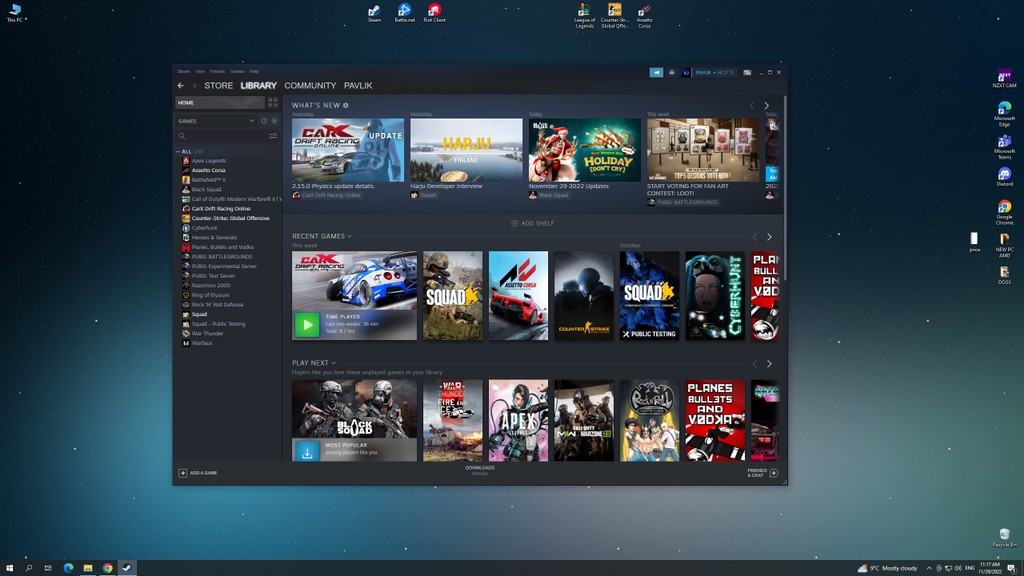1024x576 pixels.
Task: Click the CarX Drift Racing Online news tag
Action: pos(327,195)
